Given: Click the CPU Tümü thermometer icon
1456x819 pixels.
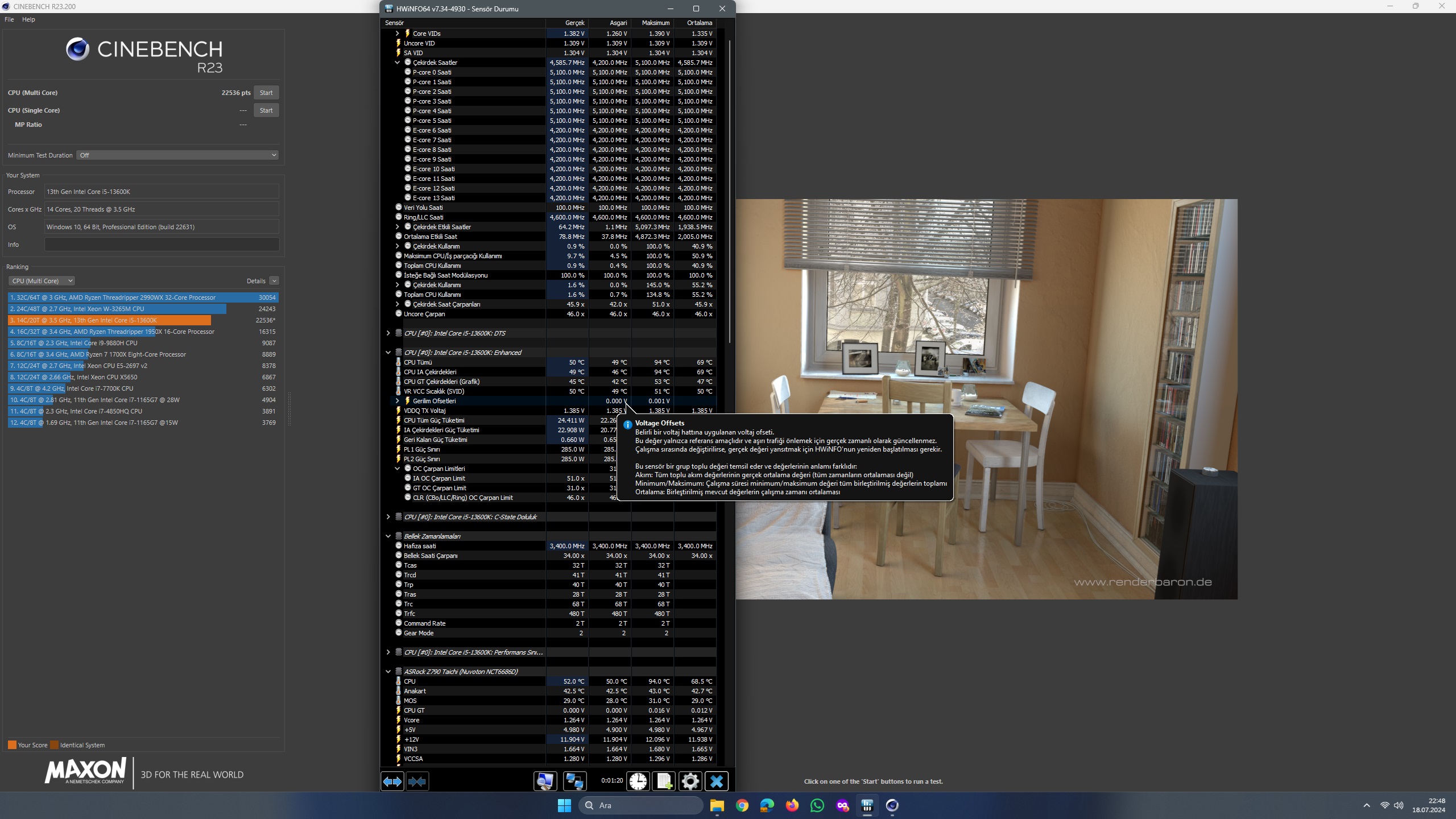Looking at the screenshot, I should click(x=398, y=362).
